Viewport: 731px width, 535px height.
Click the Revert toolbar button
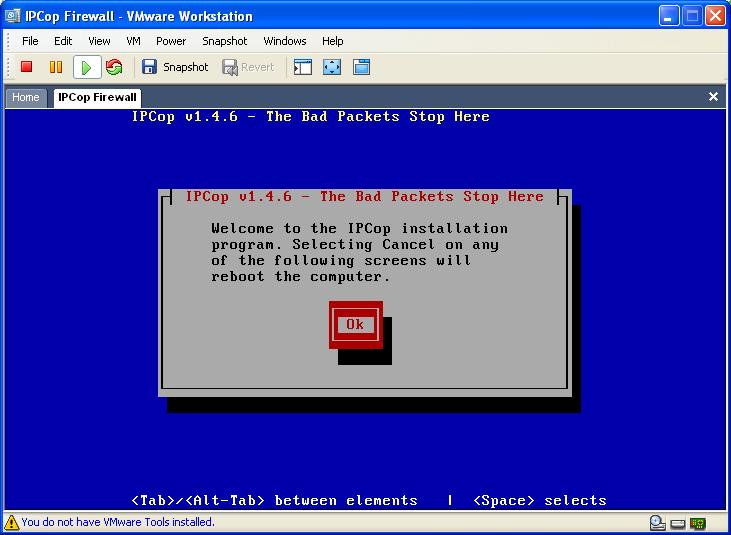coord(248,67)
